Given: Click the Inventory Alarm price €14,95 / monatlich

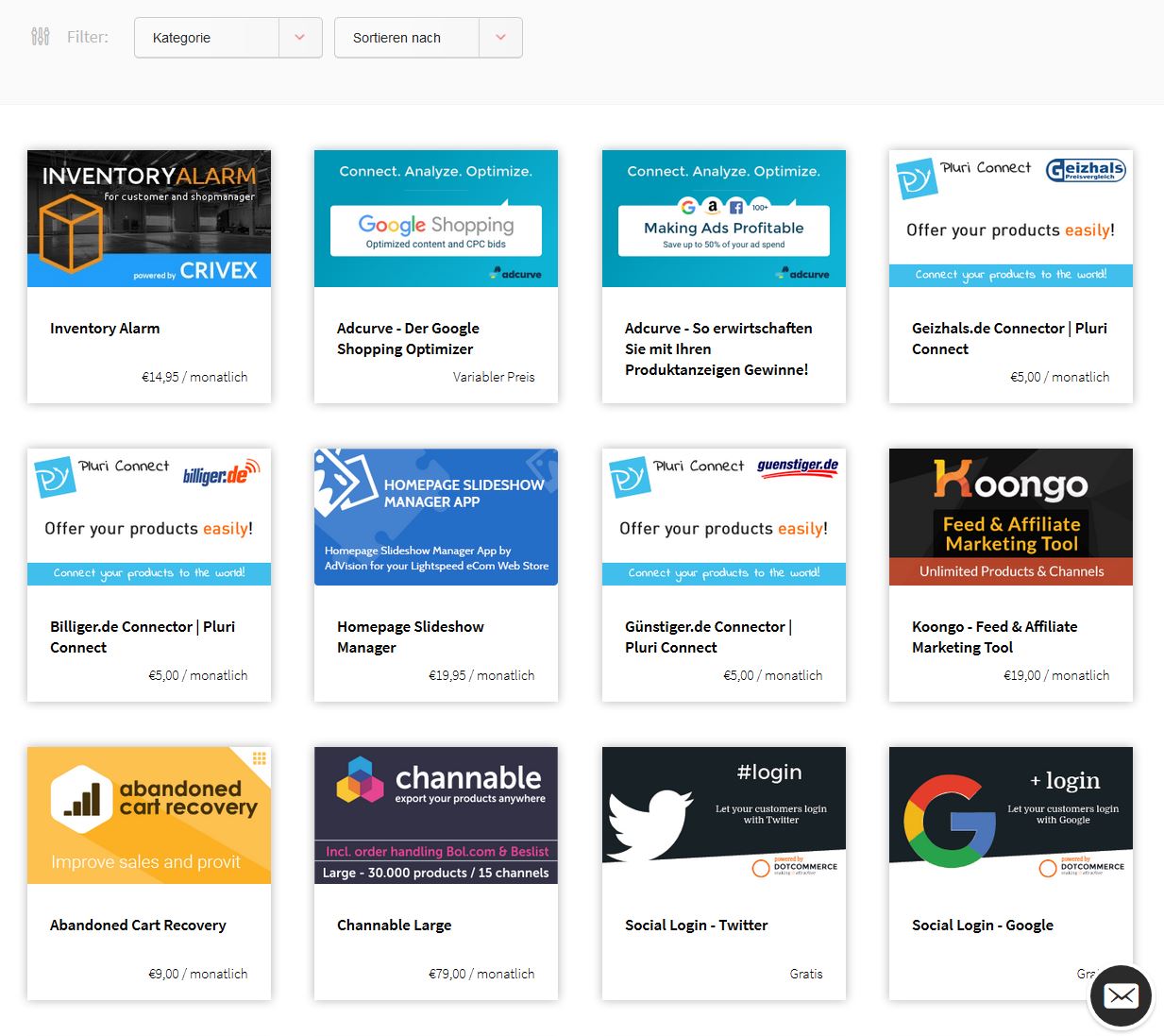Looking at the screenshot, I should click(x=194, y=377).
